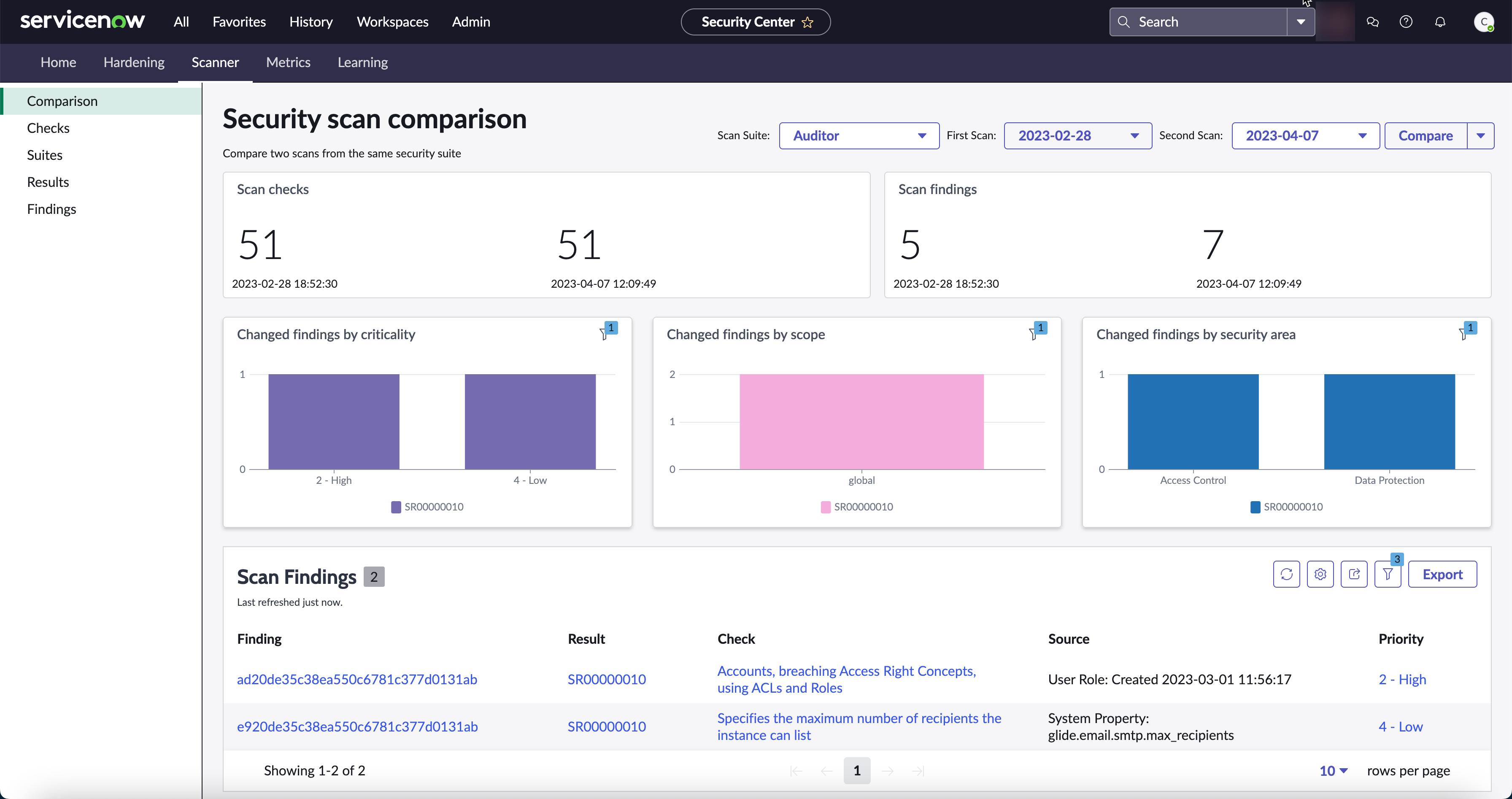The image size is (1512, 799).
Task: Switch to the Learning tab
Action: pos(363,62)
